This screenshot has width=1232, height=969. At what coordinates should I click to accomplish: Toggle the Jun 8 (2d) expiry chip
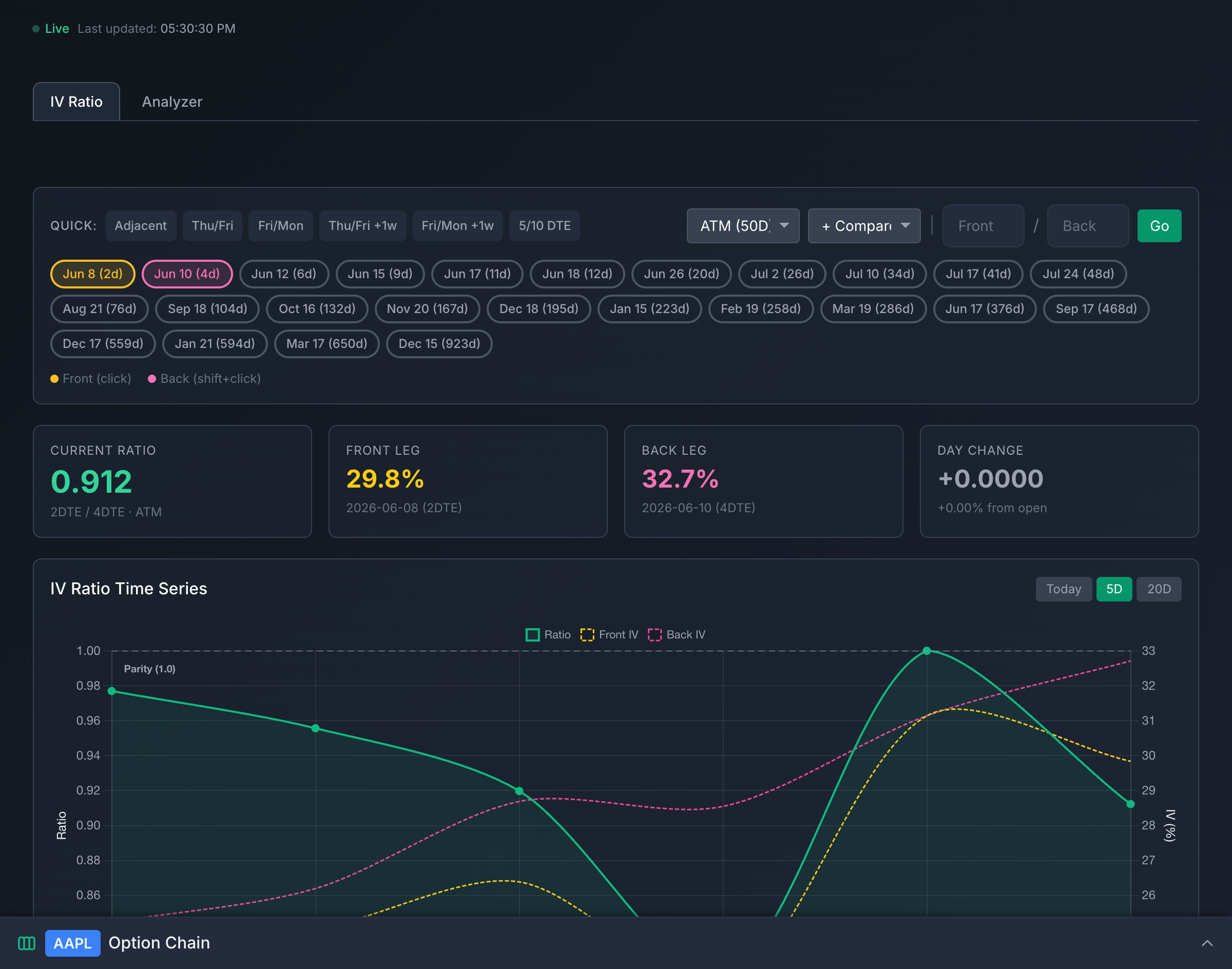tap(92, 274)
